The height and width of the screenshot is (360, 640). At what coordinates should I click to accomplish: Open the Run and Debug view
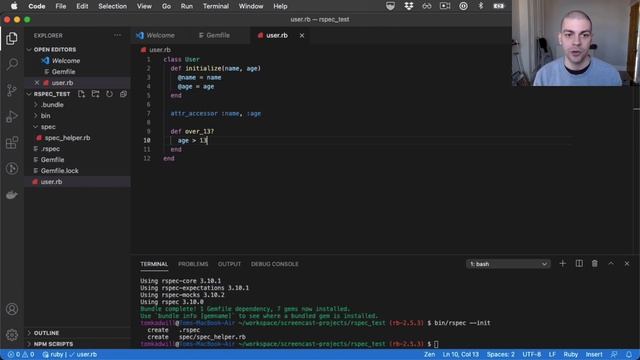(x=12, y=117)
